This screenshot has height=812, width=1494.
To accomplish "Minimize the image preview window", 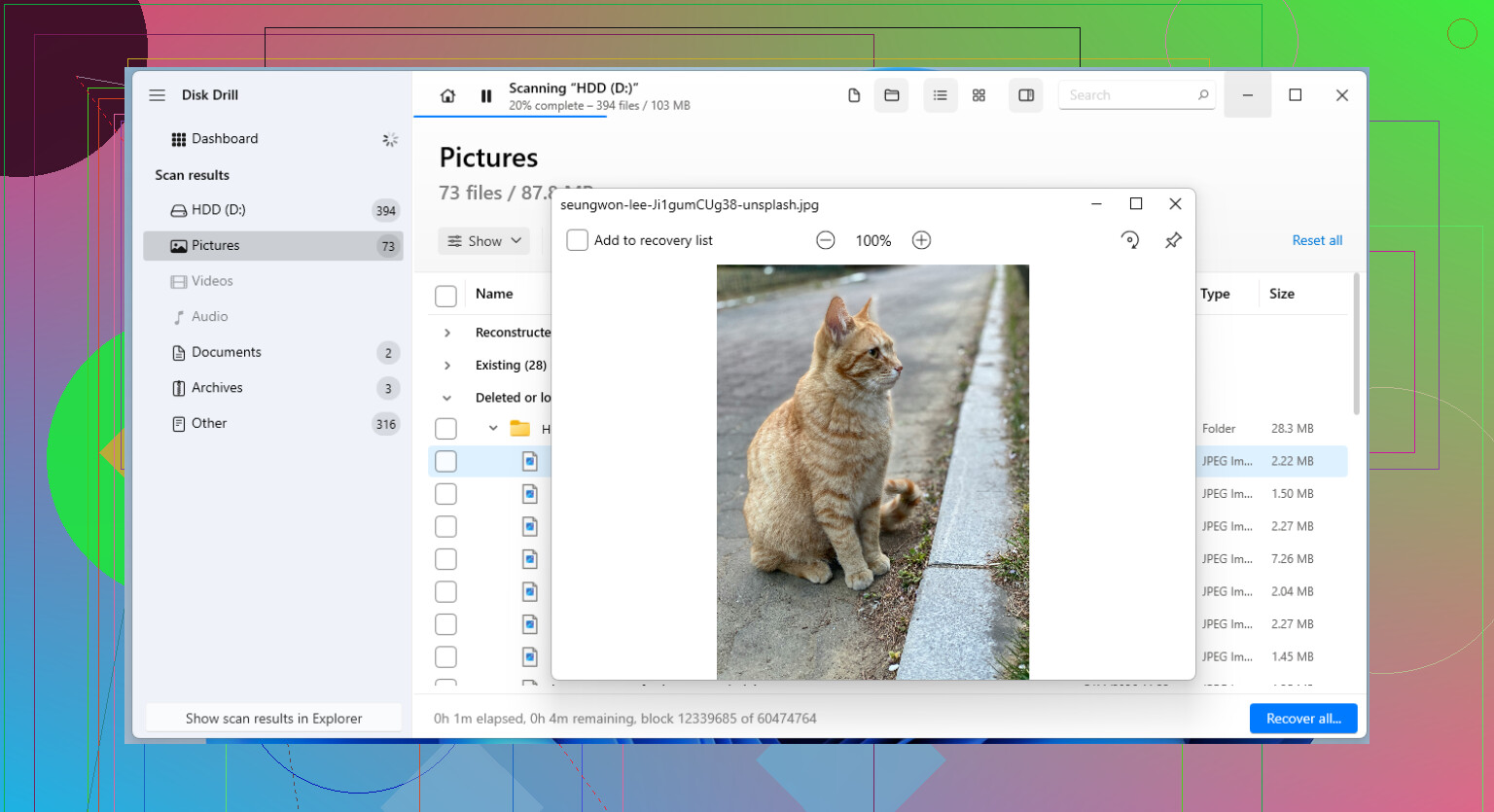I will [x=1096, y=203].
